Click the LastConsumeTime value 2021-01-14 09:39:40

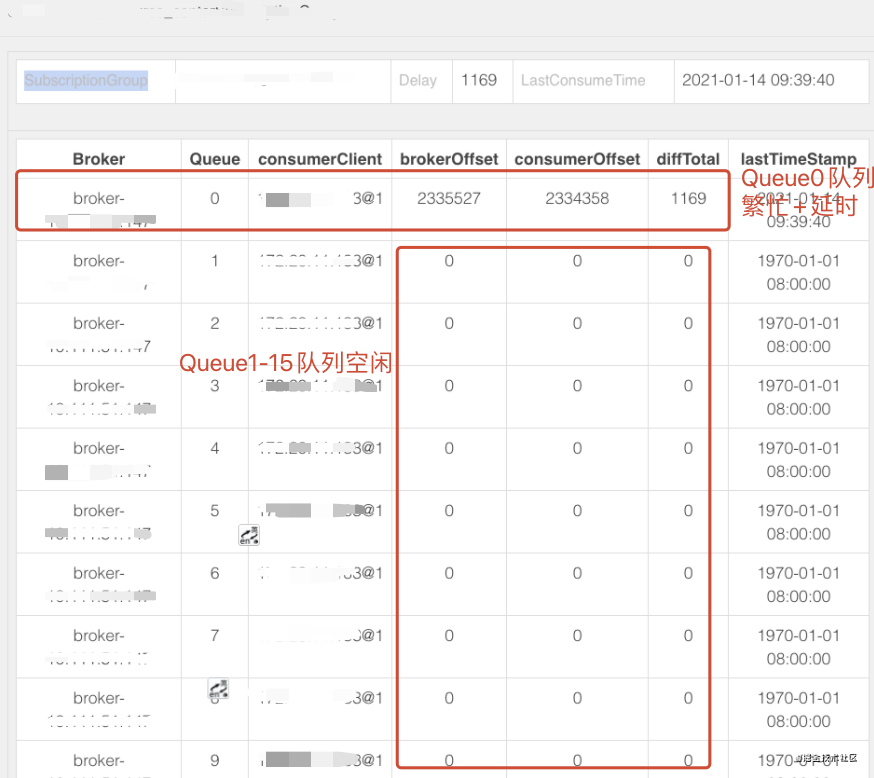758,80
